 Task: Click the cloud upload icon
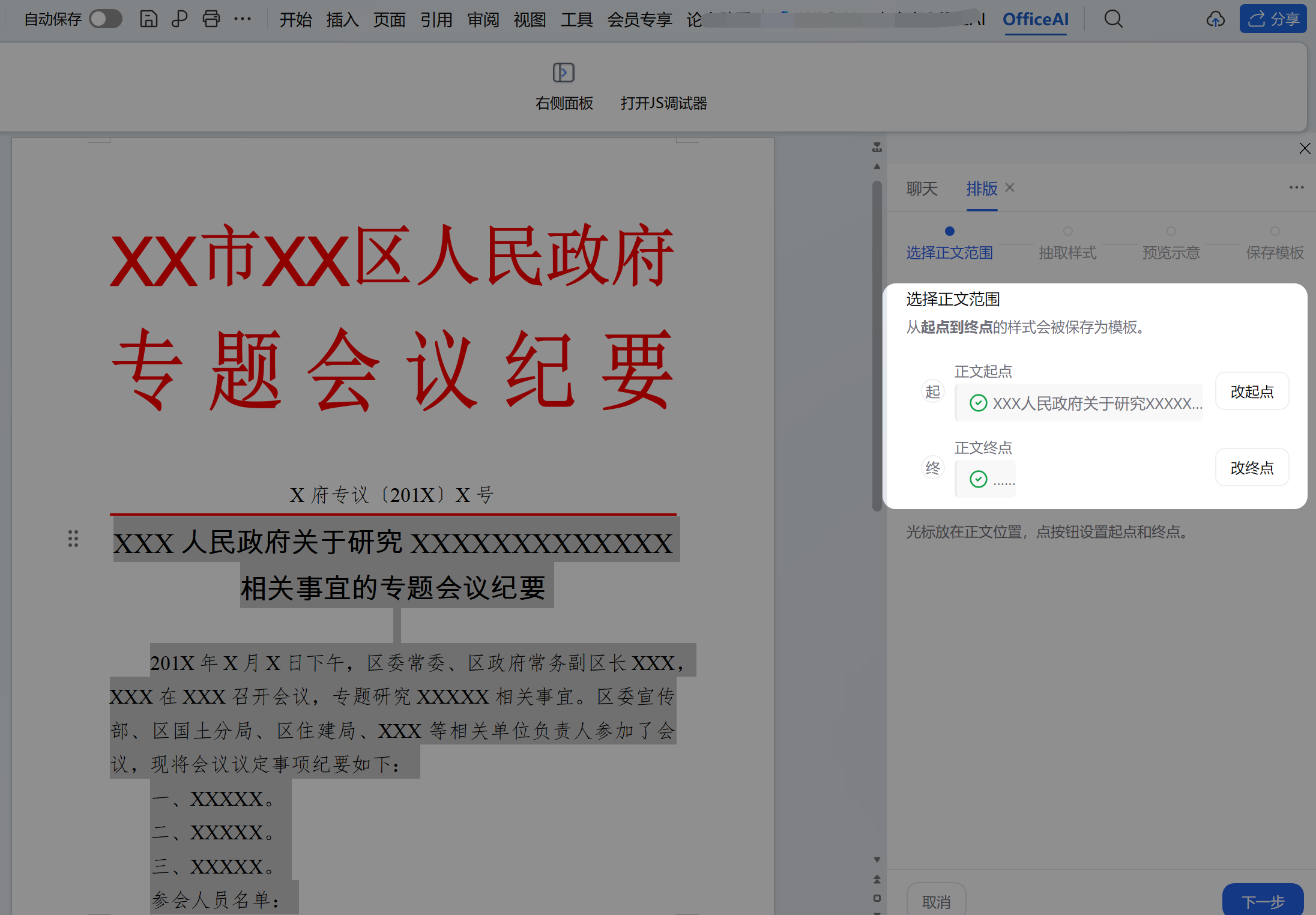pyautogui.click(x=1216, y=19)
